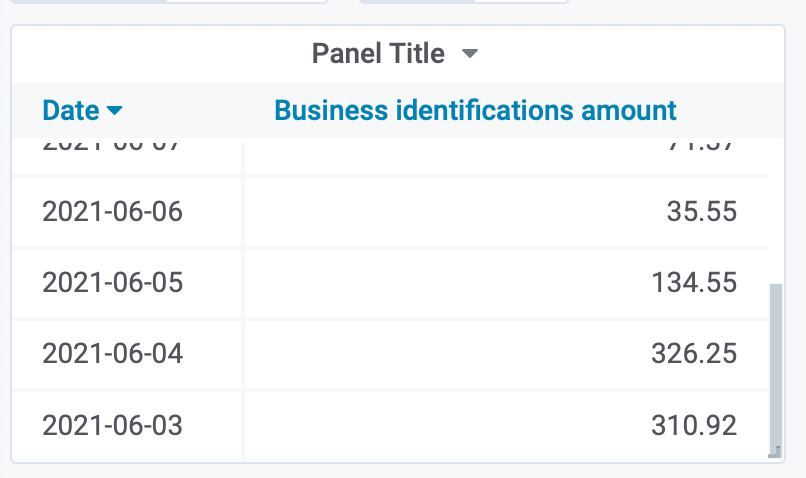Select the 2021-06-04 date cell
The height and width of the screenshot is (478, 806).
click(x=113, y=353)
